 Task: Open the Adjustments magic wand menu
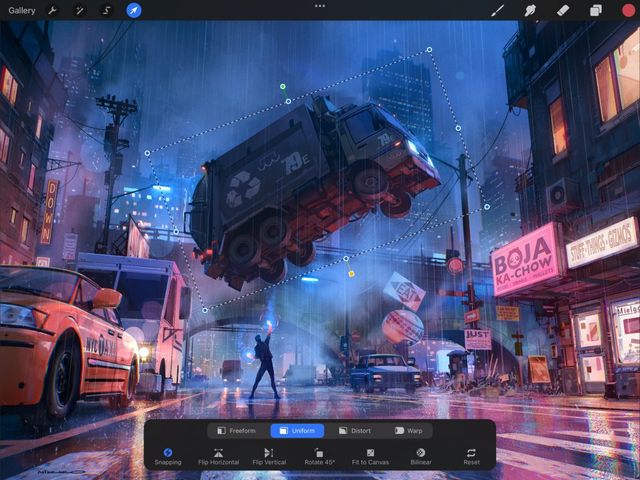(x=79, y=11)
